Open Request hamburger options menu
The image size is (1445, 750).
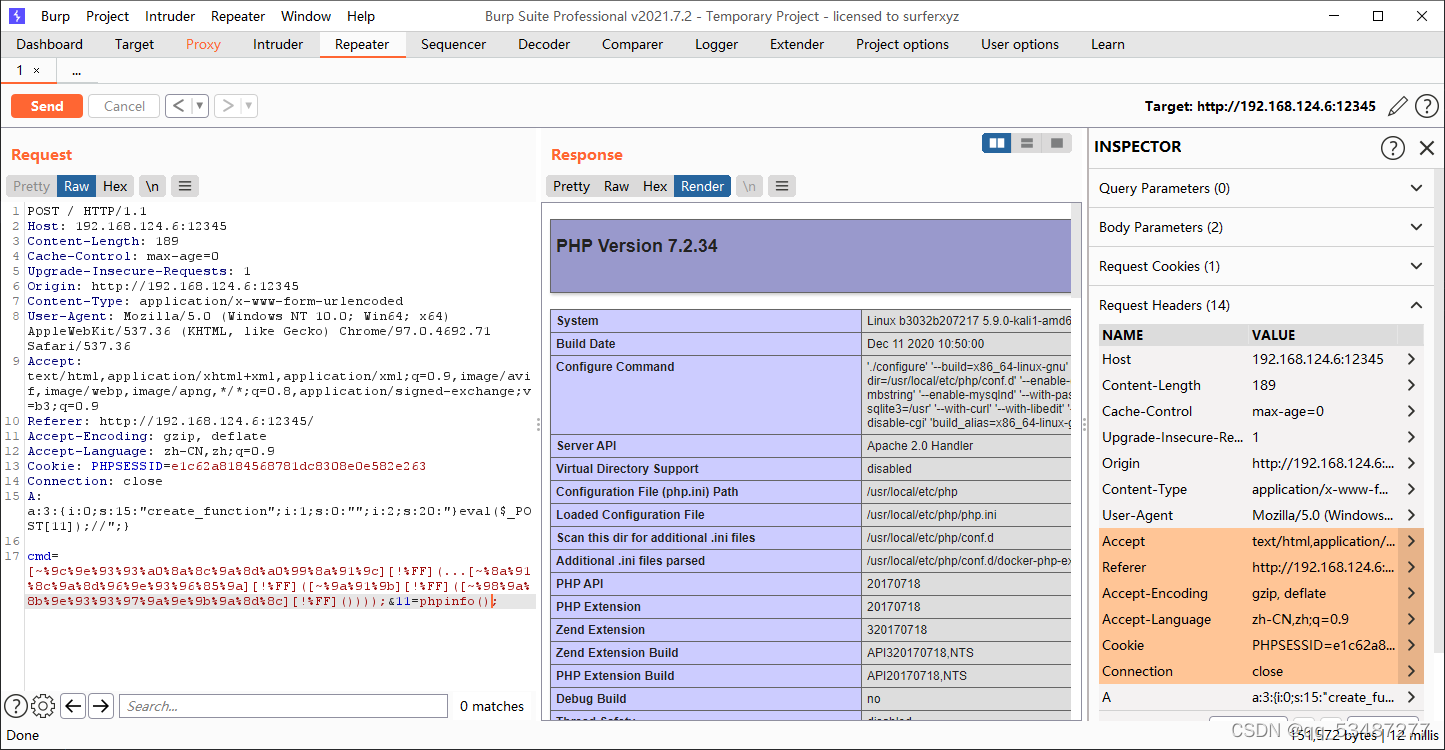[185, 186]
